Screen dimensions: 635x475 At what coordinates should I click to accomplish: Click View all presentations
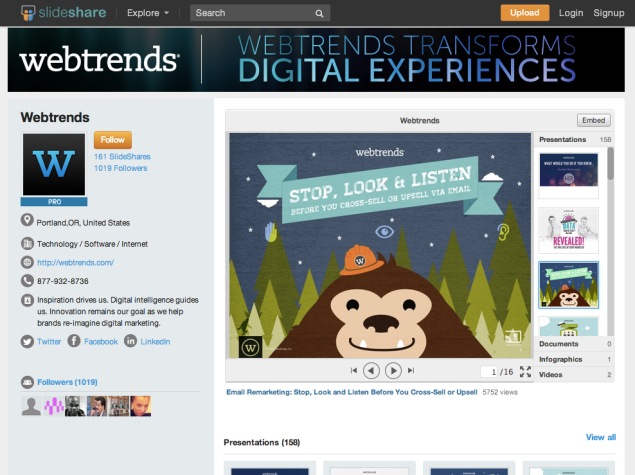point(601,437)
